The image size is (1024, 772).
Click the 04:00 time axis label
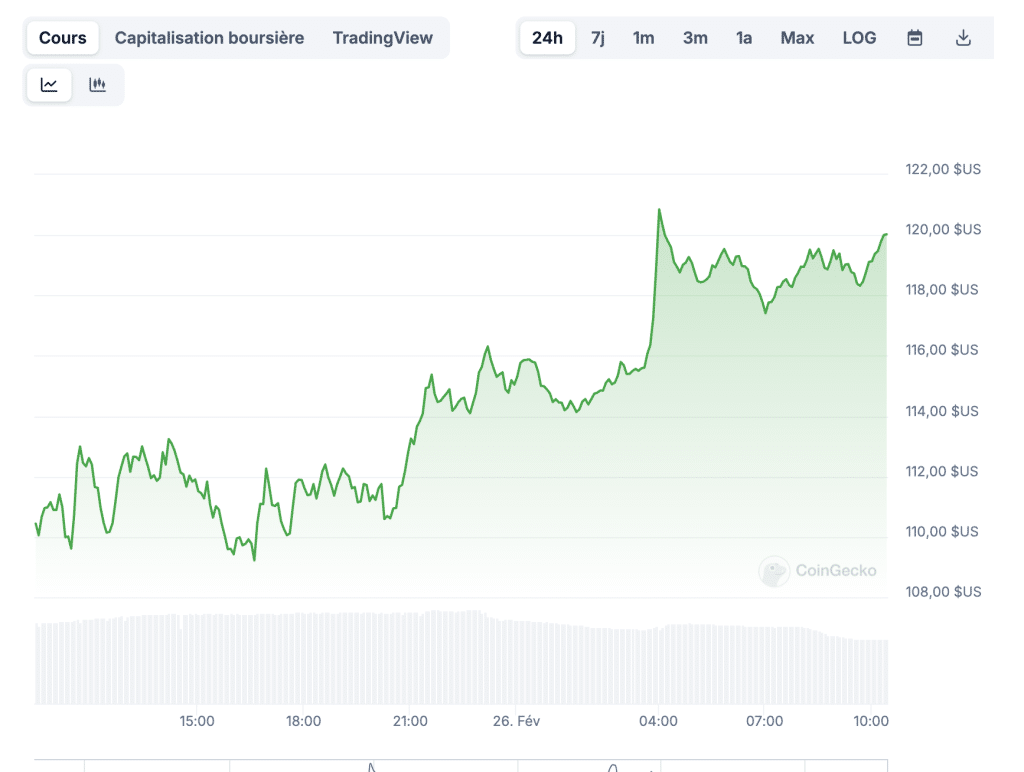point(658,721)
